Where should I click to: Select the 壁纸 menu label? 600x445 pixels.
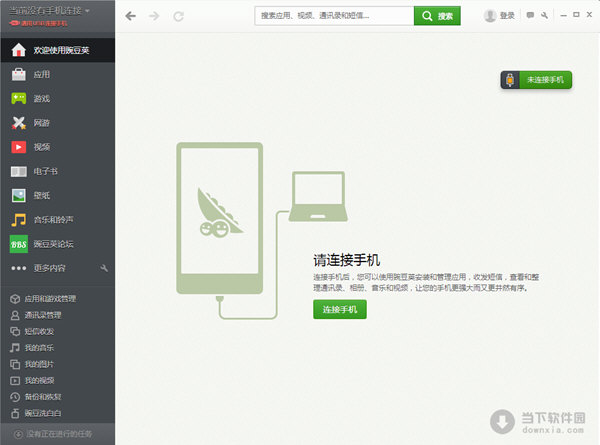pyautogui.click(x=42, y=196)
